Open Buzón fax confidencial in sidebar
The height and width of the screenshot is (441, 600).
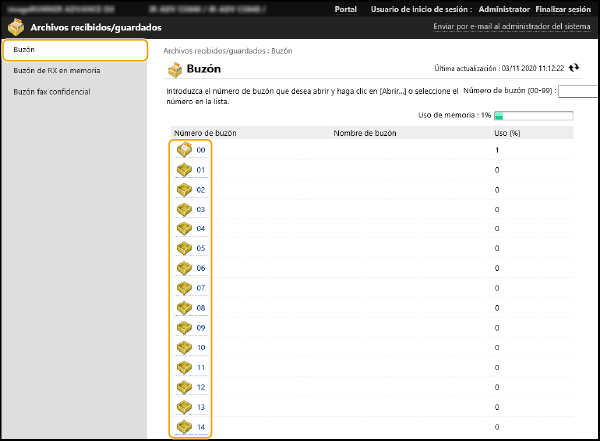pos(51,91)
